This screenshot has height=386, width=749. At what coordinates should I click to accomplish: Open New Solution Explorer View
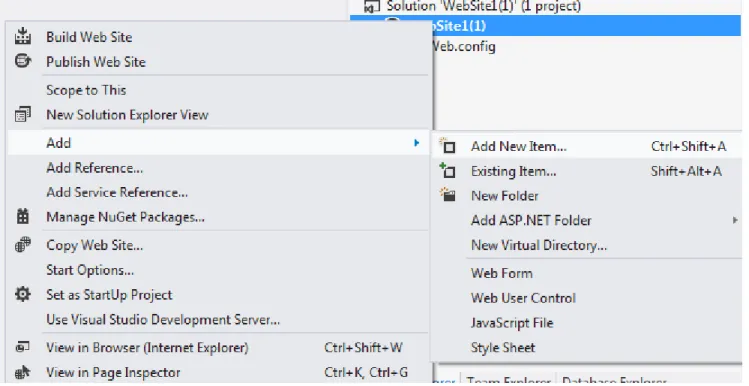coord(128,115)
